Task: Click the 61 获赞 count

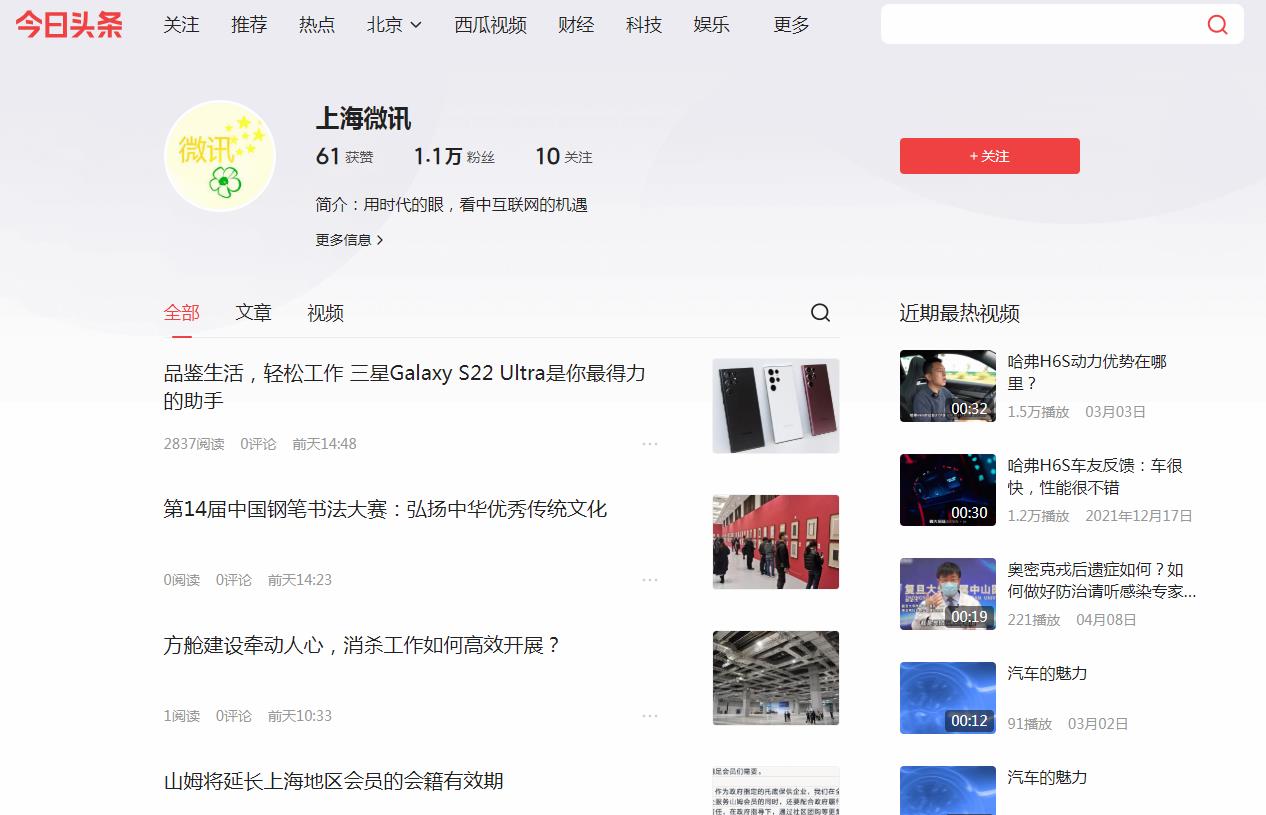Action: 344,156
